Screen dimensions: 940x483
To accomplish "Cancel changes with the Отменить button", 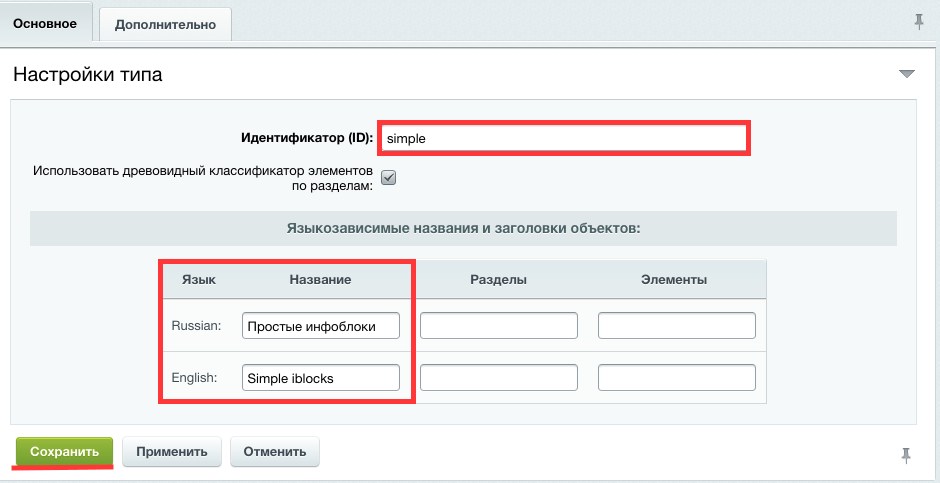I will 275,451.
